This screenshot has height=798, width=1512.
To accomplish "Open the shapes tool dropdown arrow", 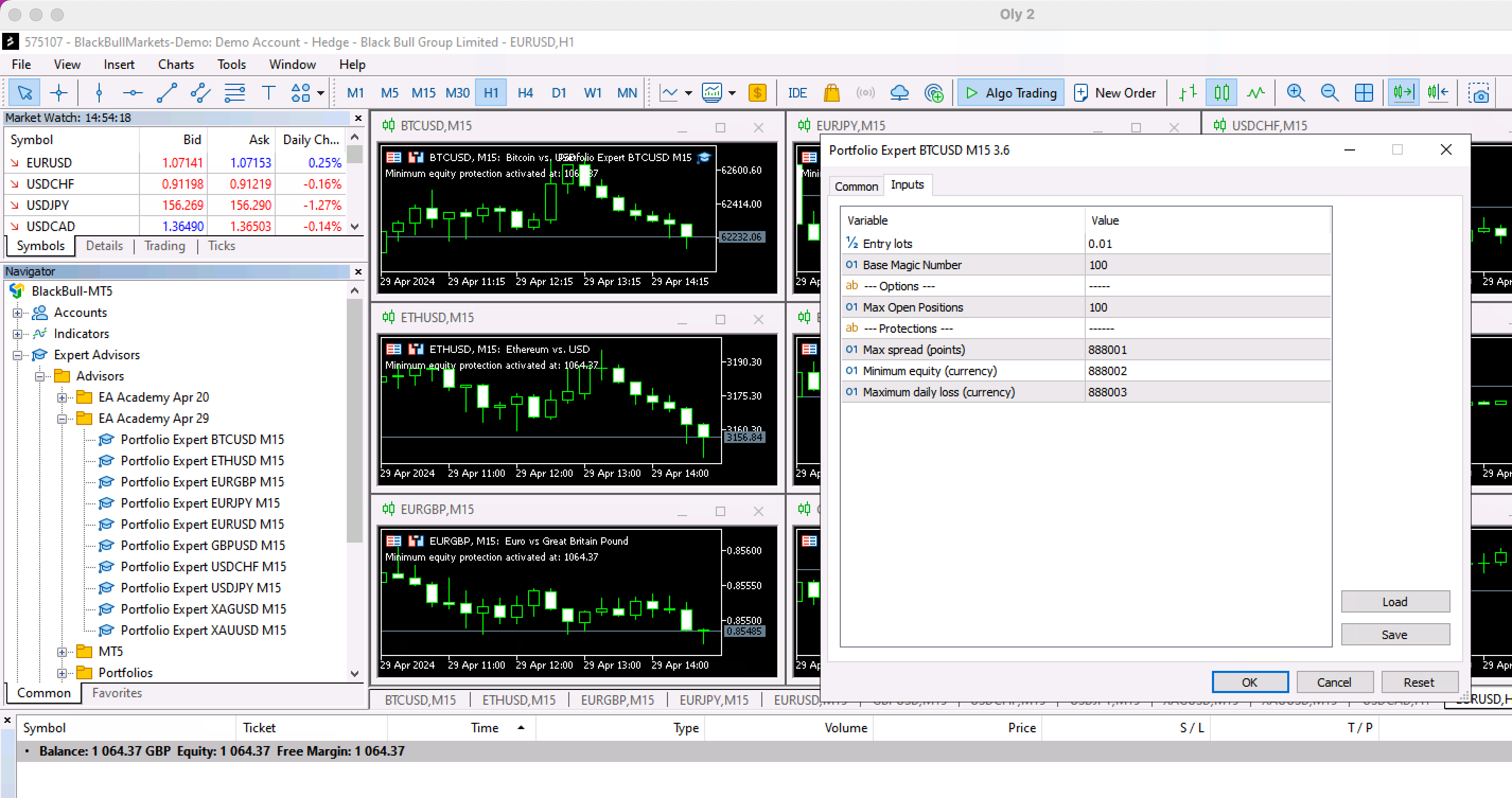I will (321, 93).
